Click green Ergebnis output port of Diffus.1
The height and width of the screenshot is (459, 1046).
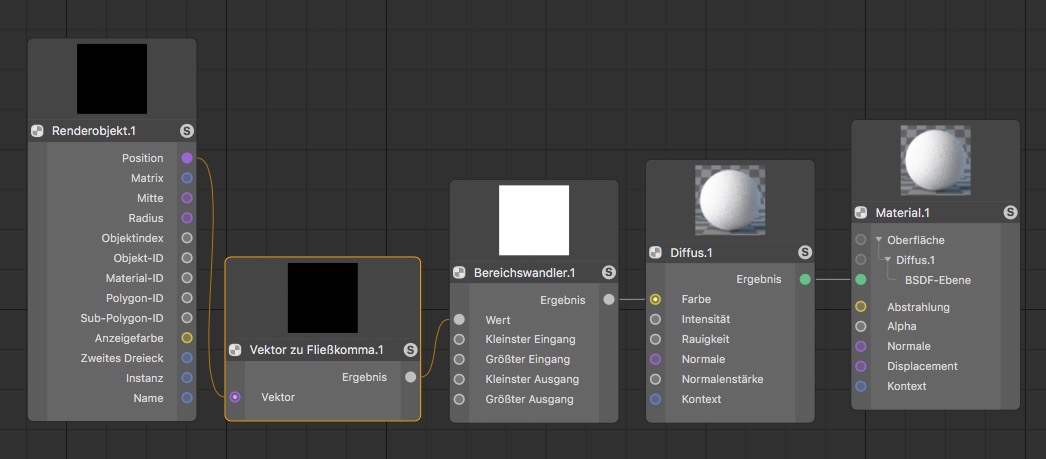pyautogui.click(x=805, y=280)
